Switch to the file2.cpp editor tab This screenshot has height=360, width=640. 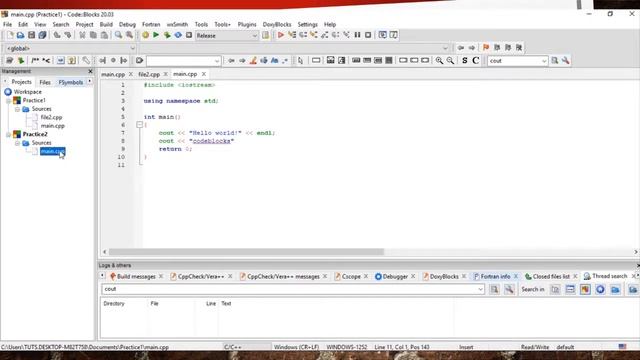click(x=149, y=74)
